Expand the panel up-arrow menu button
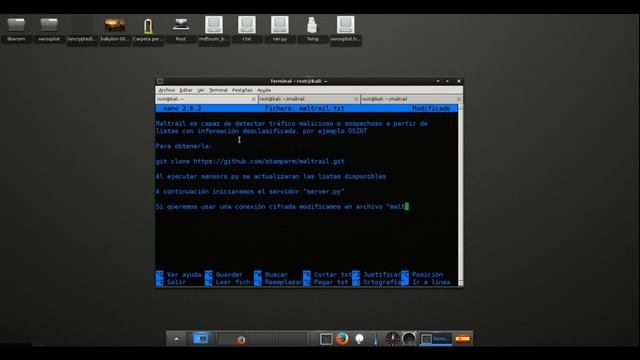The image size is (640, 360). tap(176, 339)
